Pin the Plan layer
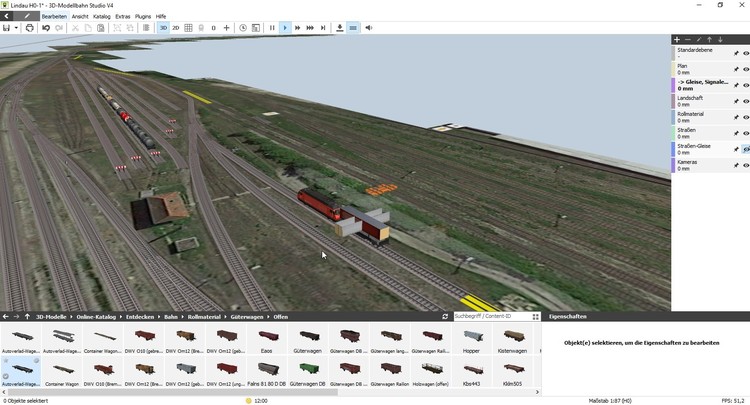The height and width of the screenshot is (405, 750). [x=736, y=69]
